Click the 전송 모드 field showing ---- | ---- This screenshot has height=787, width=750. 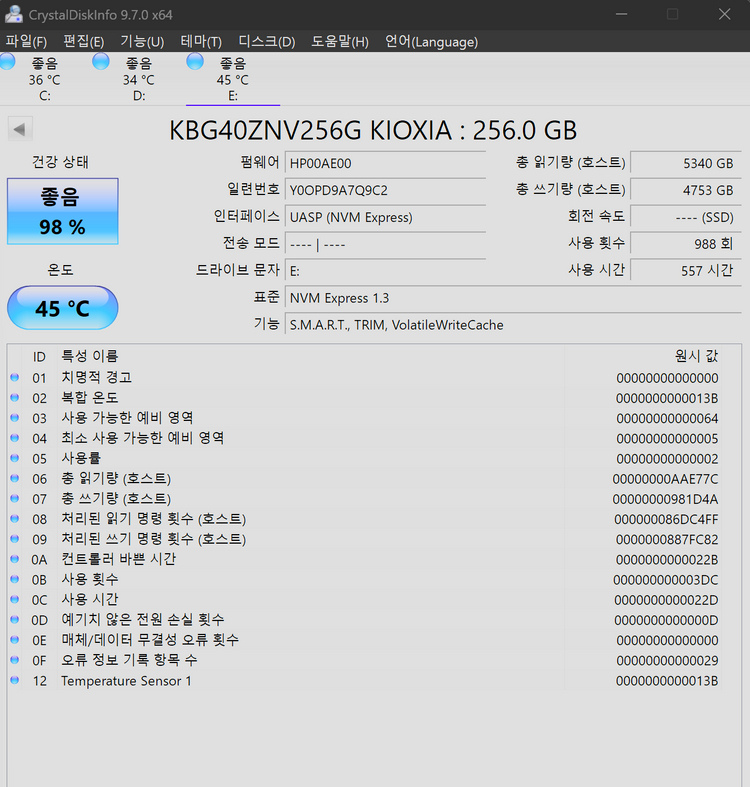pos(386,244)
